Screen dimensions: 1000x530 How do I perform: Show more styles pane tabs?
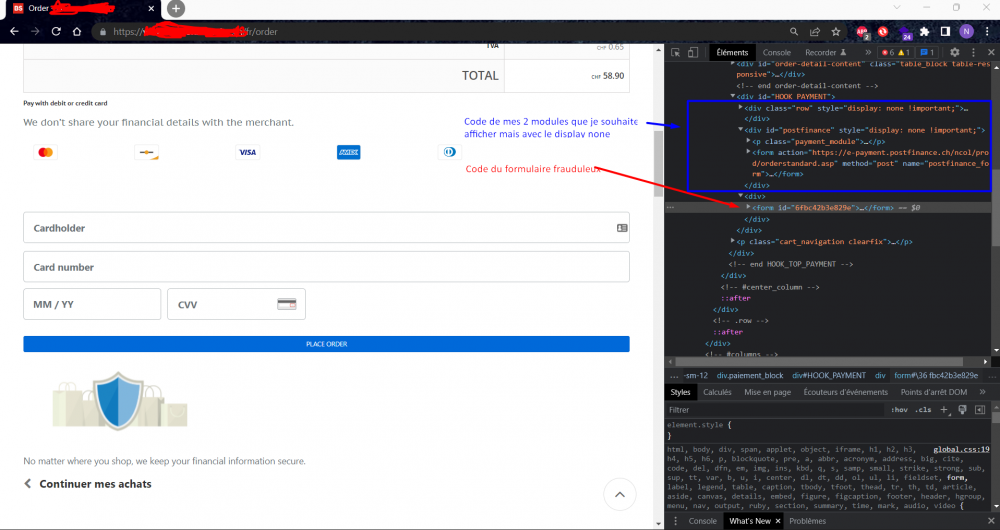coord(982,392)
